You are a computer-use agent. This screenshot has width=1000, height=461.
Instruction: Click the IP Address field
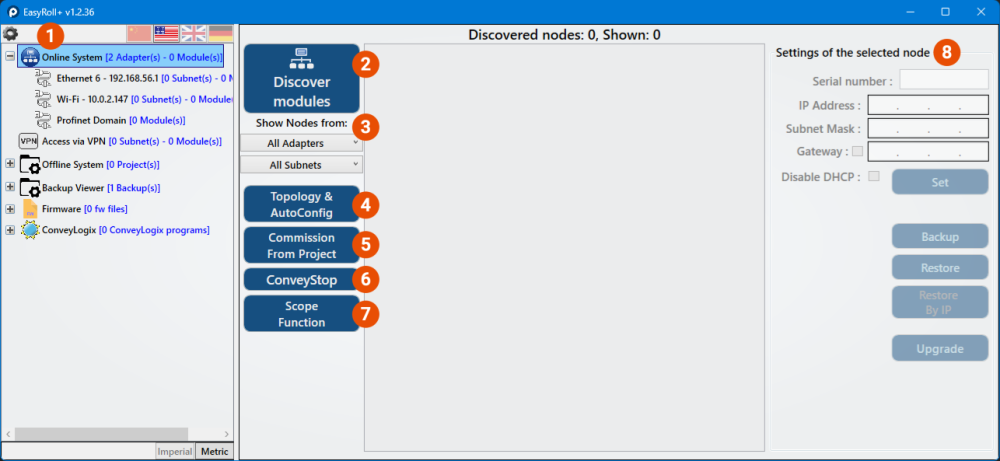tap(928, 105)
